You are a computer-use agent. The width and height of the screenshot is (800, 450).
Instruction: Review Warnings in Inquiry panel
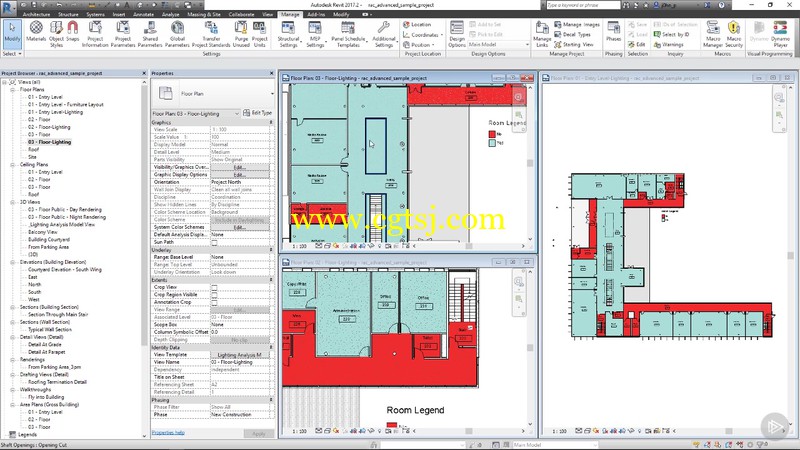[668, 45]
